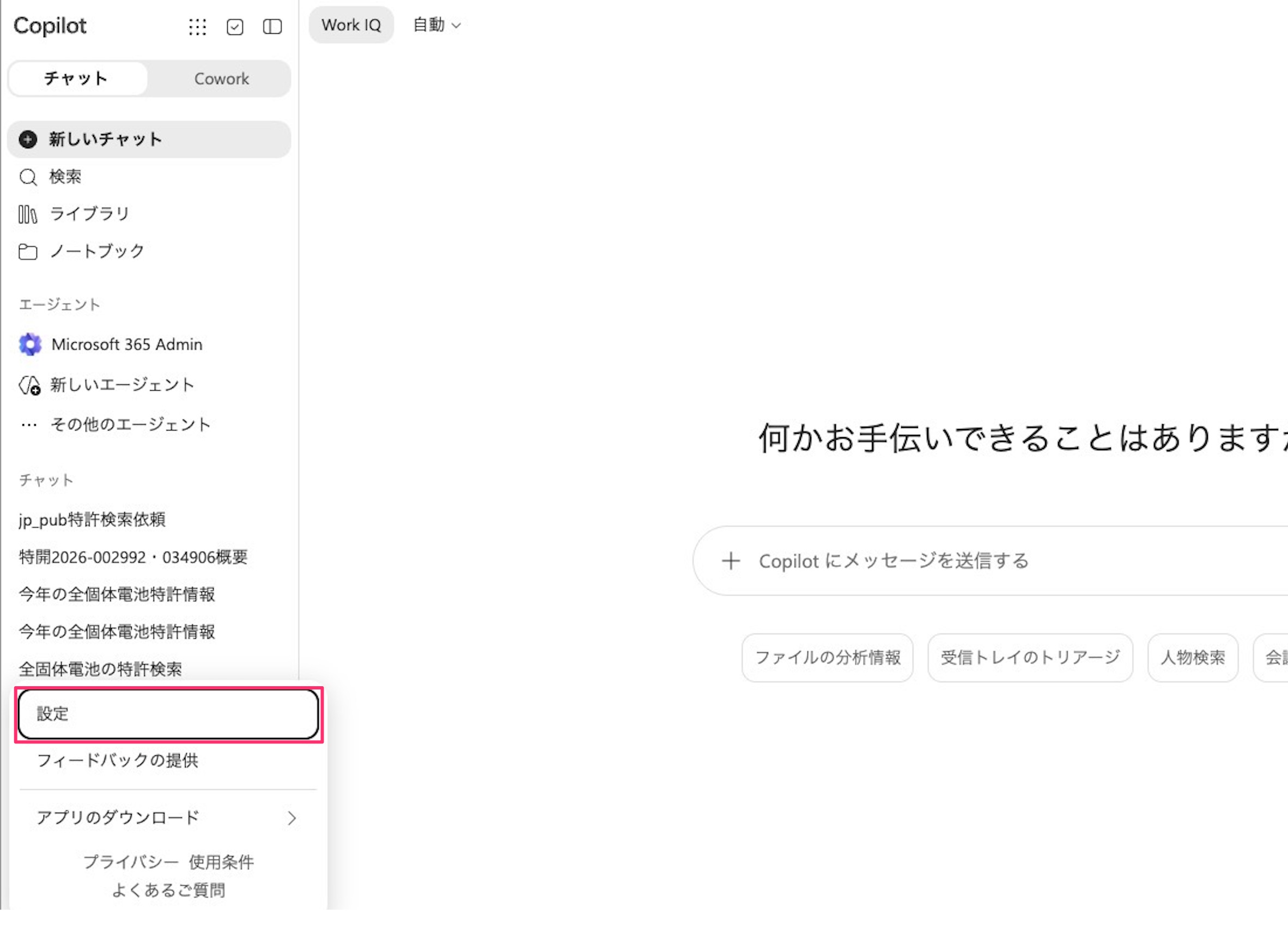This screenshot has height=932, width=1288.
Task: Click the ellipsis icon for その他のエージェント
Action: pos(28,425)
